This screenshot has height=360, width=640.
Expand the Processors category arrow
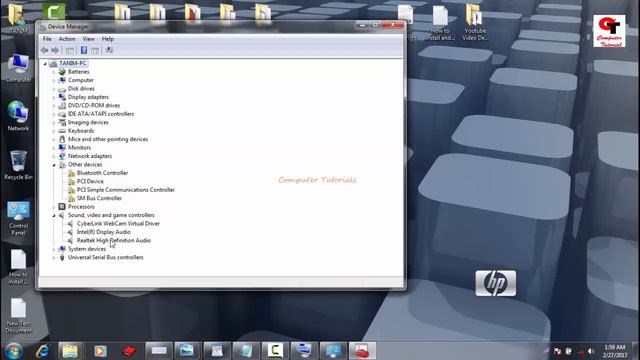pyautogui.click(x=54, y=207)
